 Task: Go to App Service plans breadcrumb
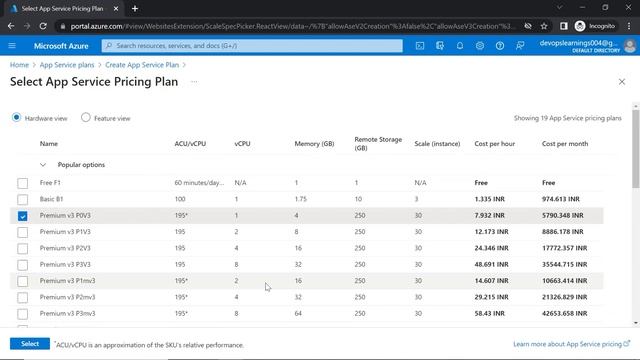point(67,65)
